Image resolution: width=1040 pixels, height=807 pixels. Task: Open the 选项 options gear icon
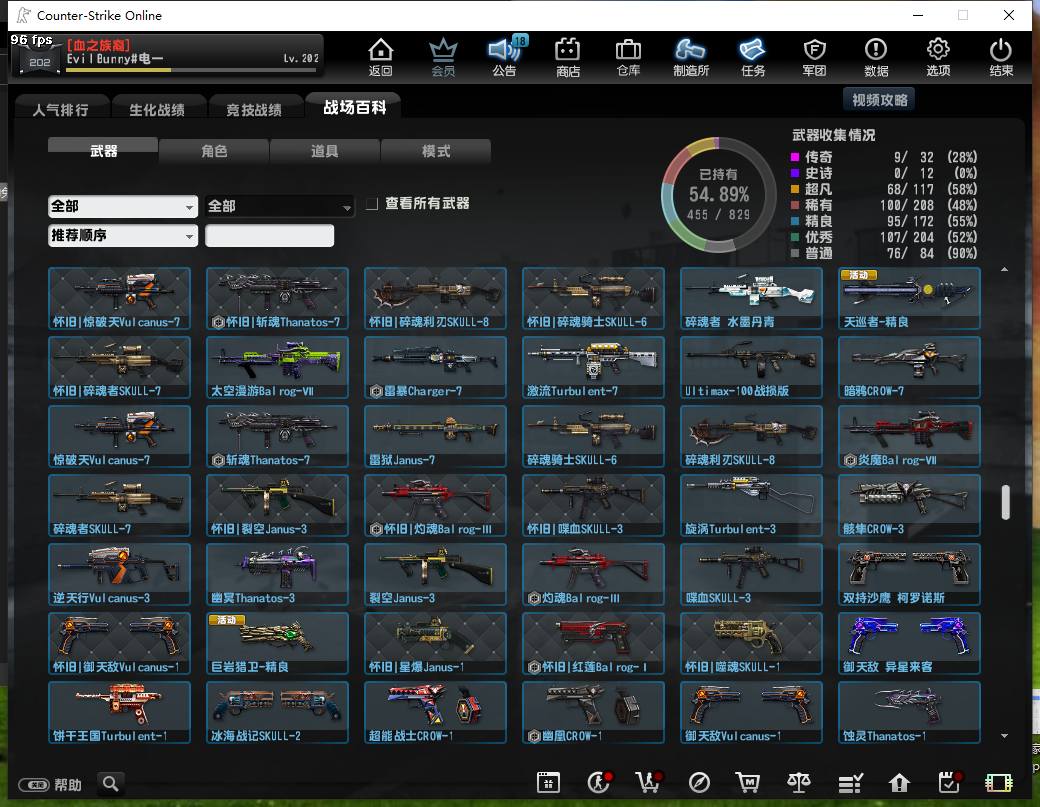coord(938,56)
